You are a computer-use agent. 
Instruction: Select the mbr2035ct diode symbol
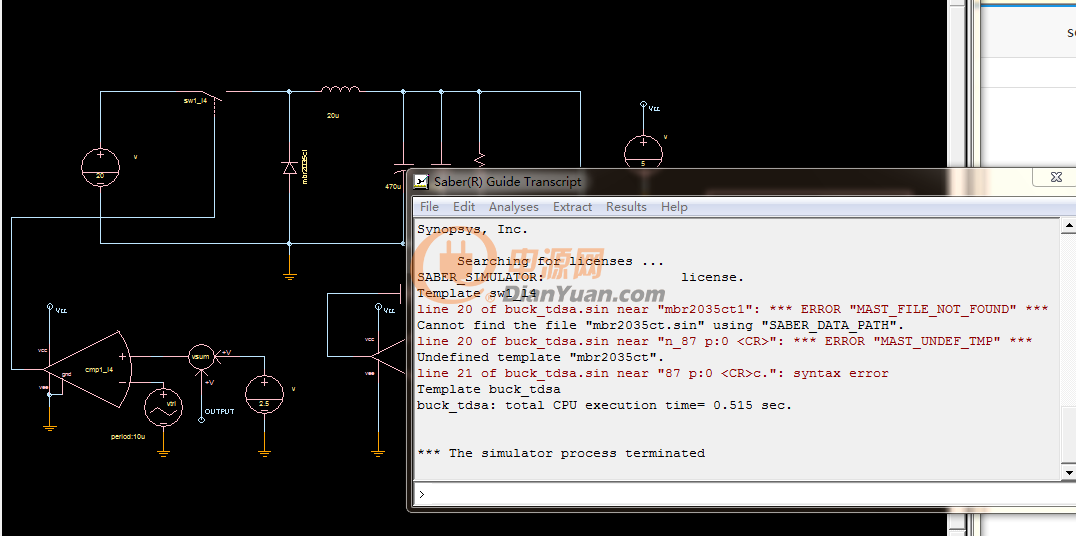point(289,167)
